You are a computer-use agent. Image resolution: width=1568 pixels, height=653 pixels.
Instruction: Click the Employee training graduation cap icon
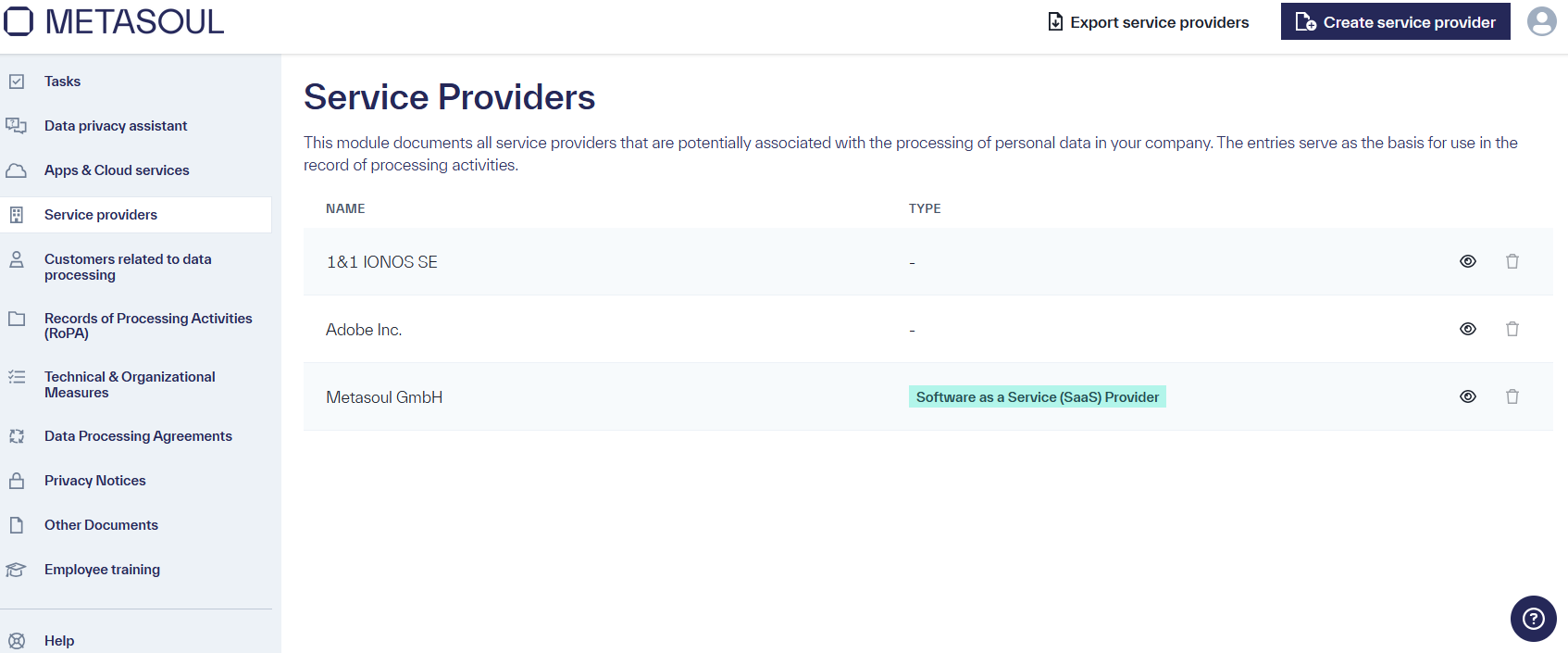tap(18, 569)
